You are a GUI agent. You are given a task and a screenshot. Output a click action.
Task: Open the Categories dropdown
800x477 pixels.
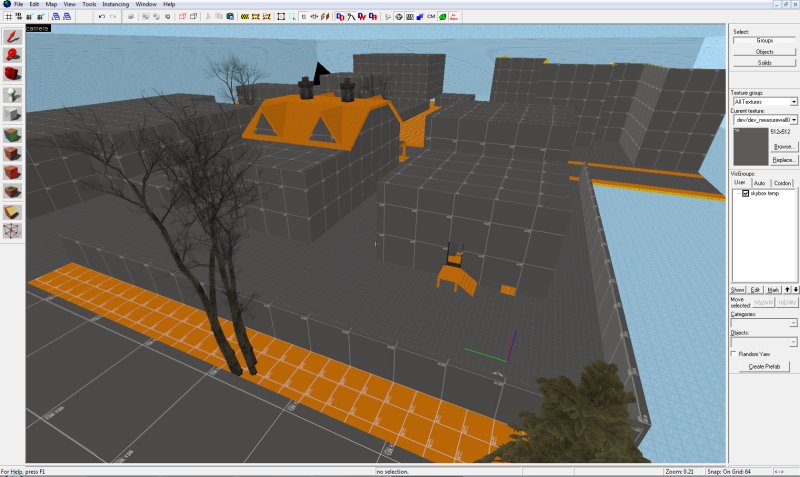764,322
